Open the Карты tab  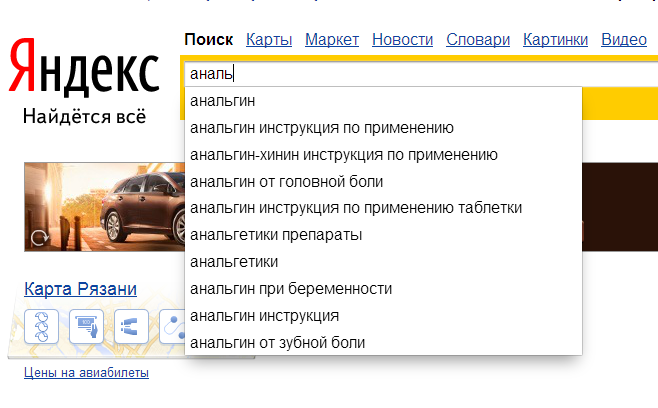[x=269, y=40]
